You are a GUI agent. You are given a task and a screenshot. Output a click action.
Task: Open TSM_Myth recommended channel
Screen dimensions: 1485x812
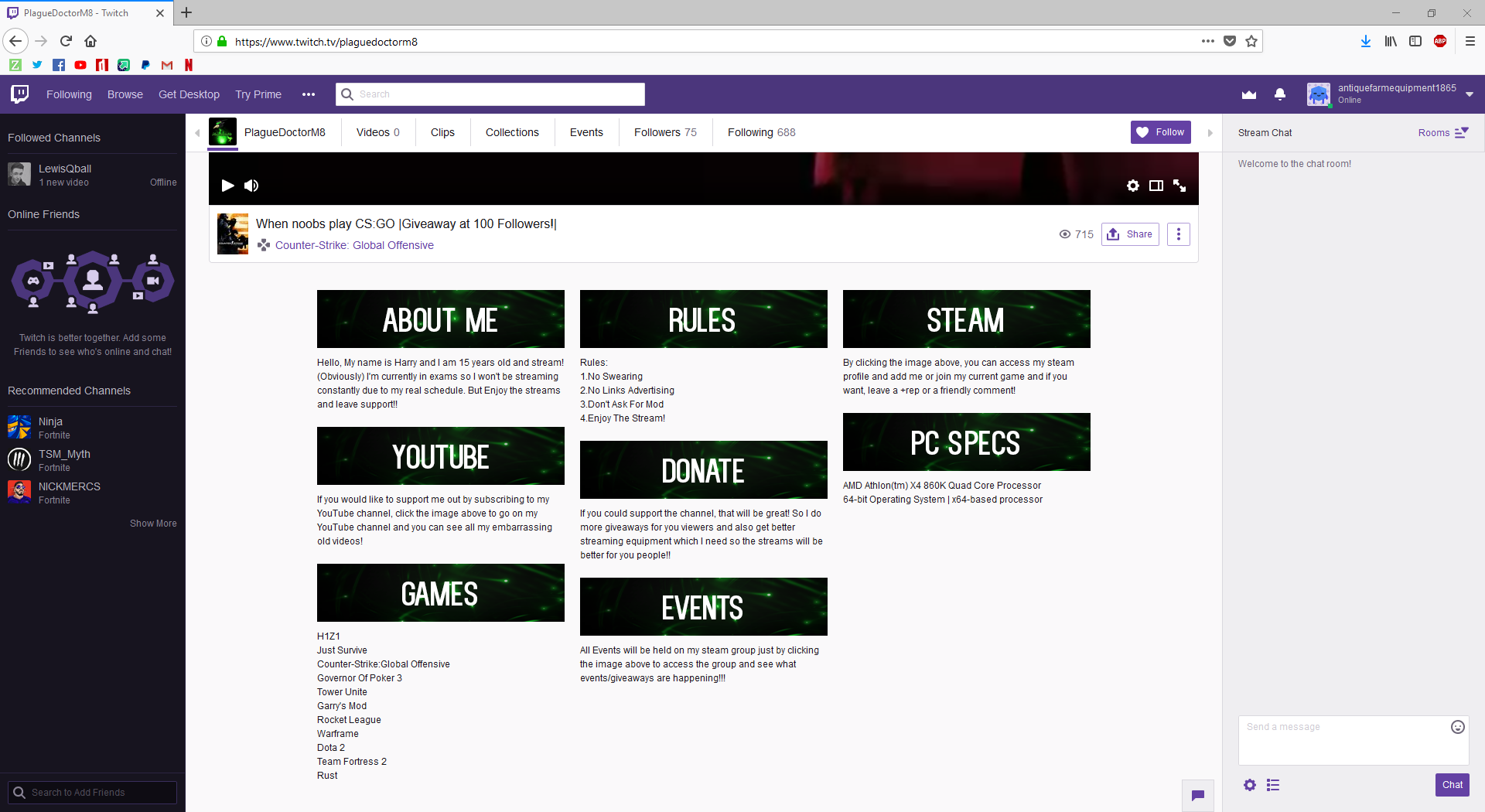click(x=92, y=460)
